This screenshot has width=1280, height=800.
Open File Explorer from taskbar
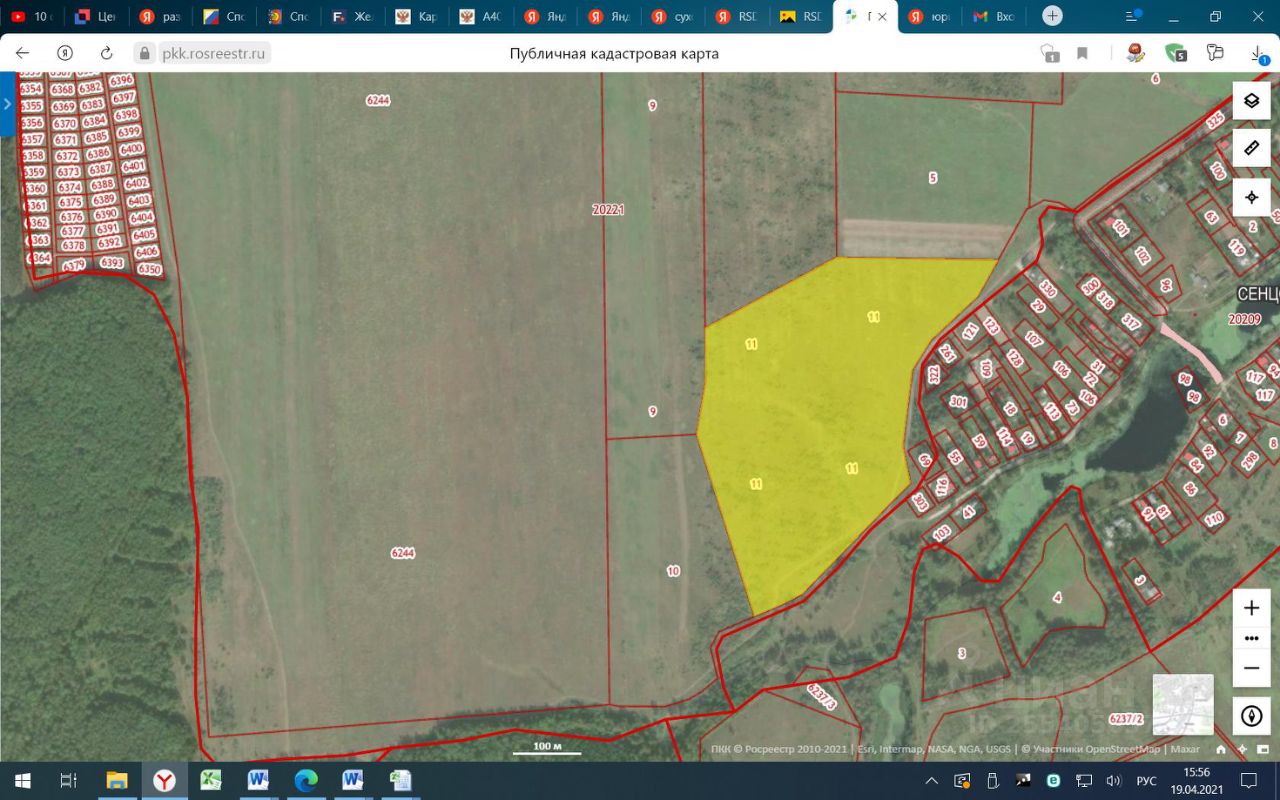point(117,780)
